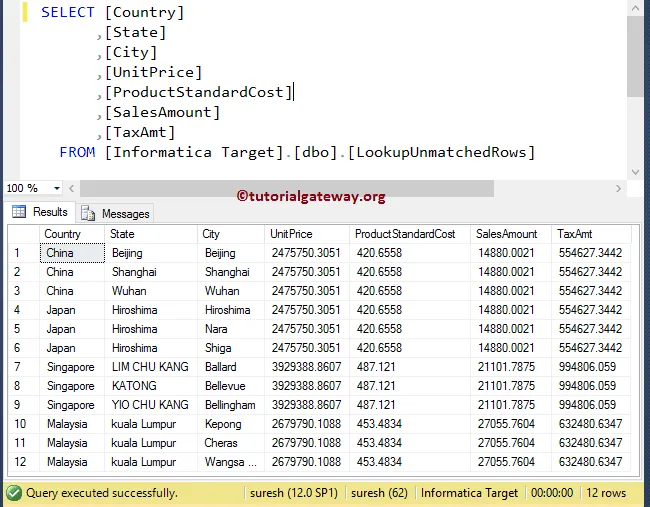The height and width of the screenshot is (507, 650).
Task: Select row number 1 header
Action: [24, 253]
